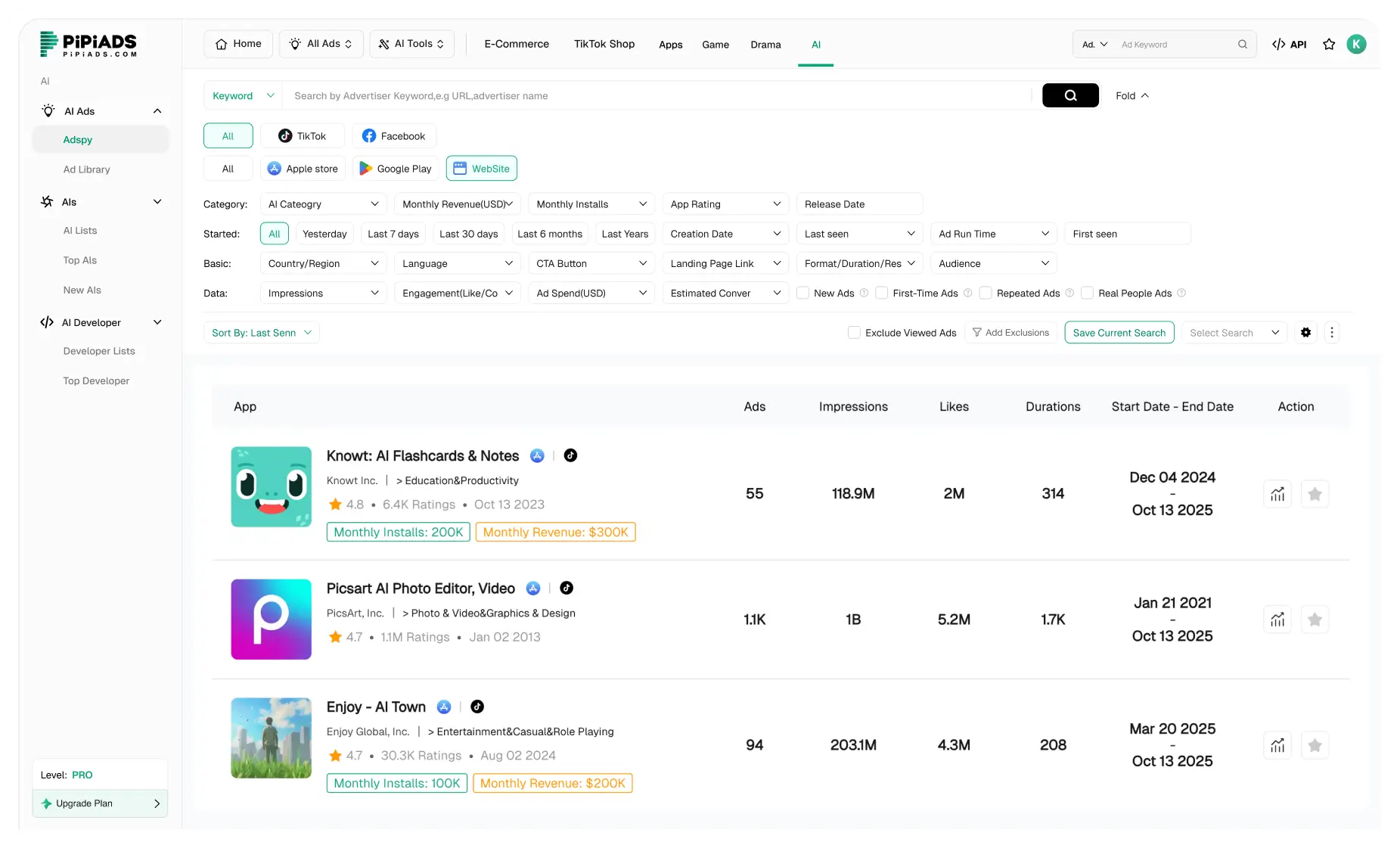Click inside the advertiser keyword search field

[658, 95]
